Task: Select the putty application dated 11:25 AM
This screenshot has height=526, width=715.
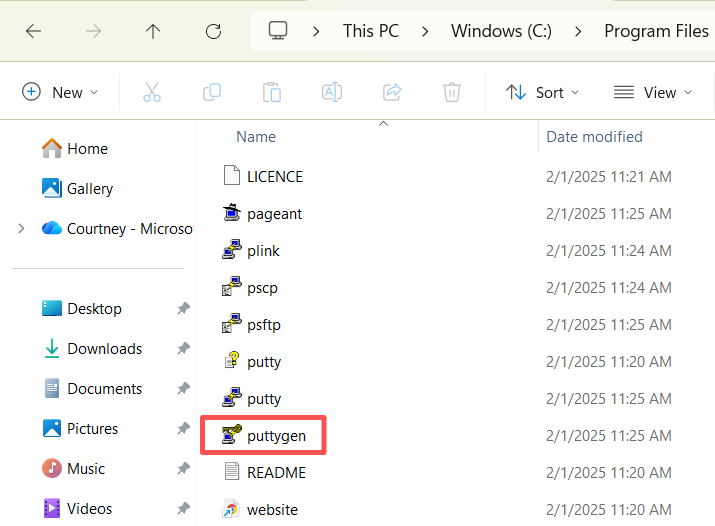Action: (x=232, y=398)
